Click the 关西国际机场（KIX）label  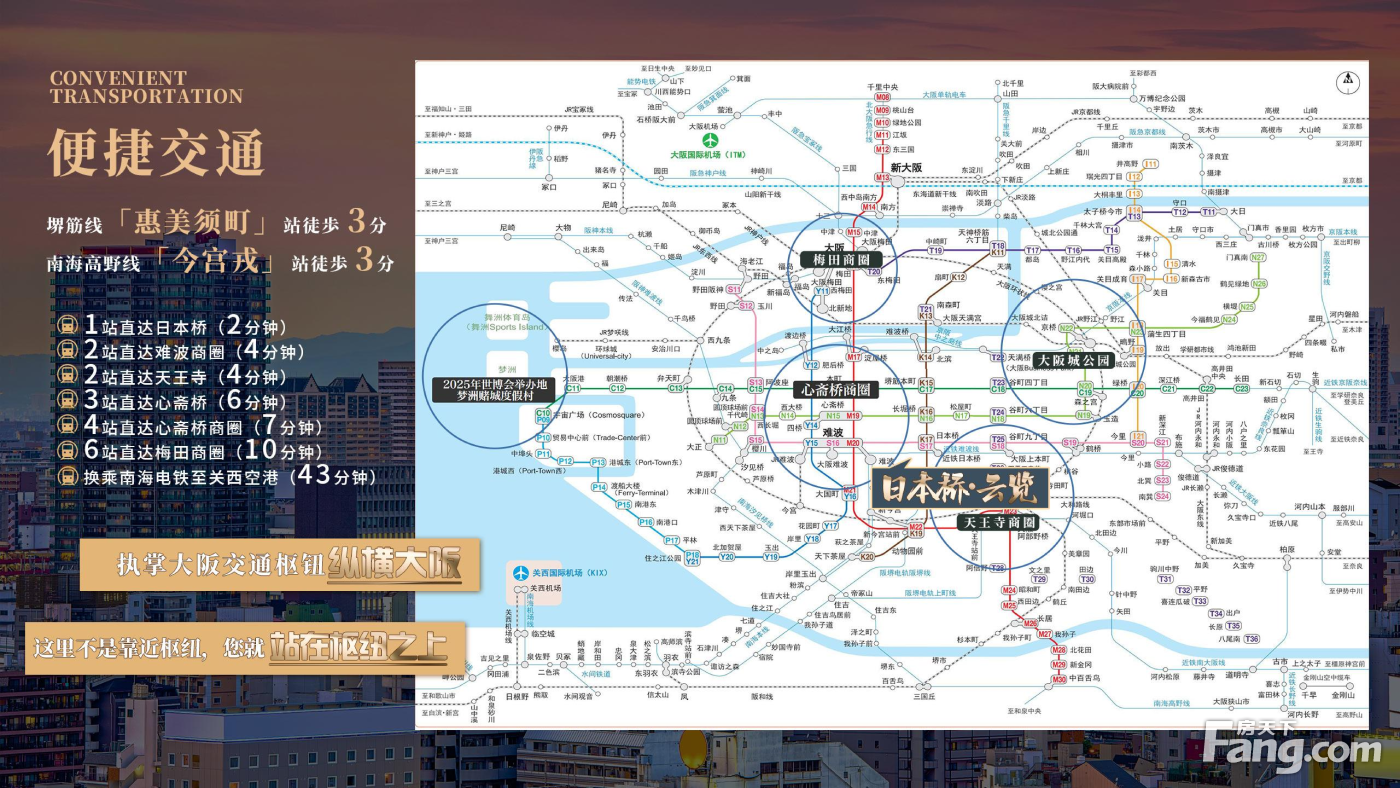569,573
